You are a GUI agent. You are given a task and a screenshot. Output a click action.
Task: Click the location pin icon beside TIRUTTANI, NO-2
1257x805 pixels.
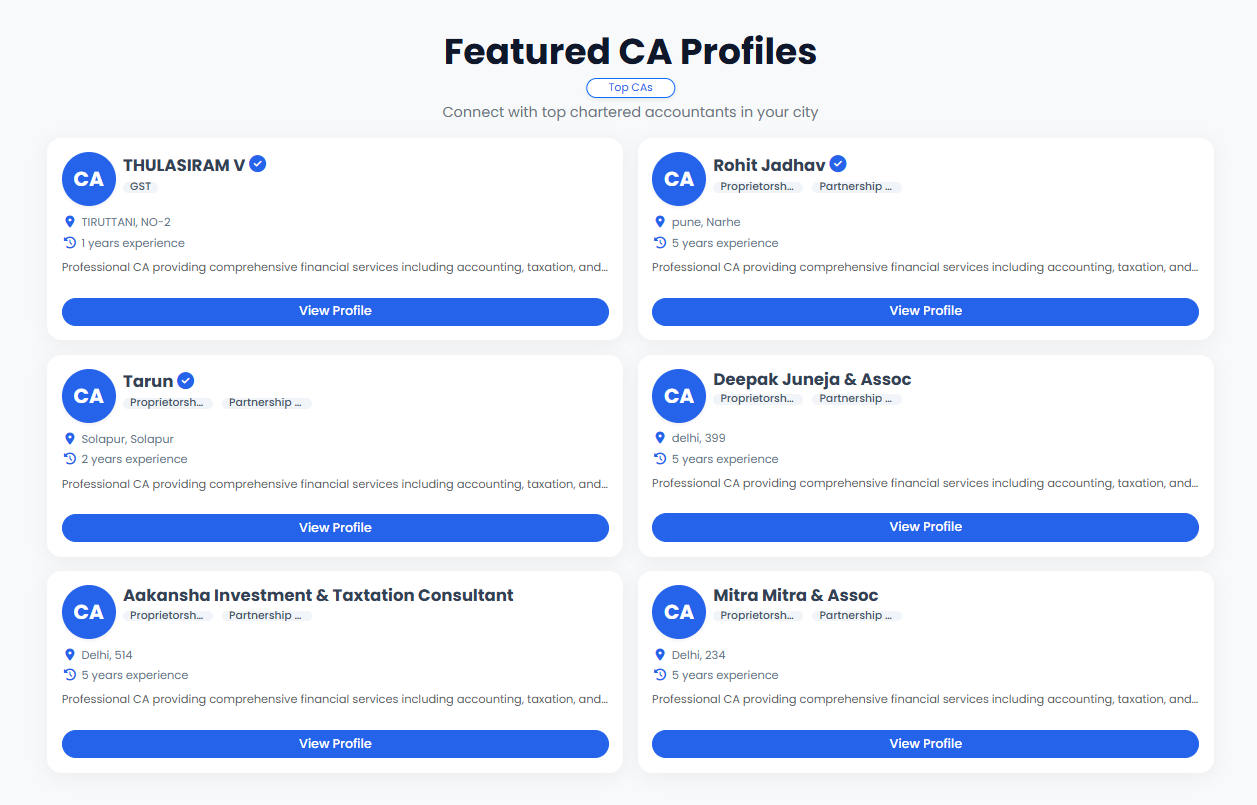coord(70,222)
